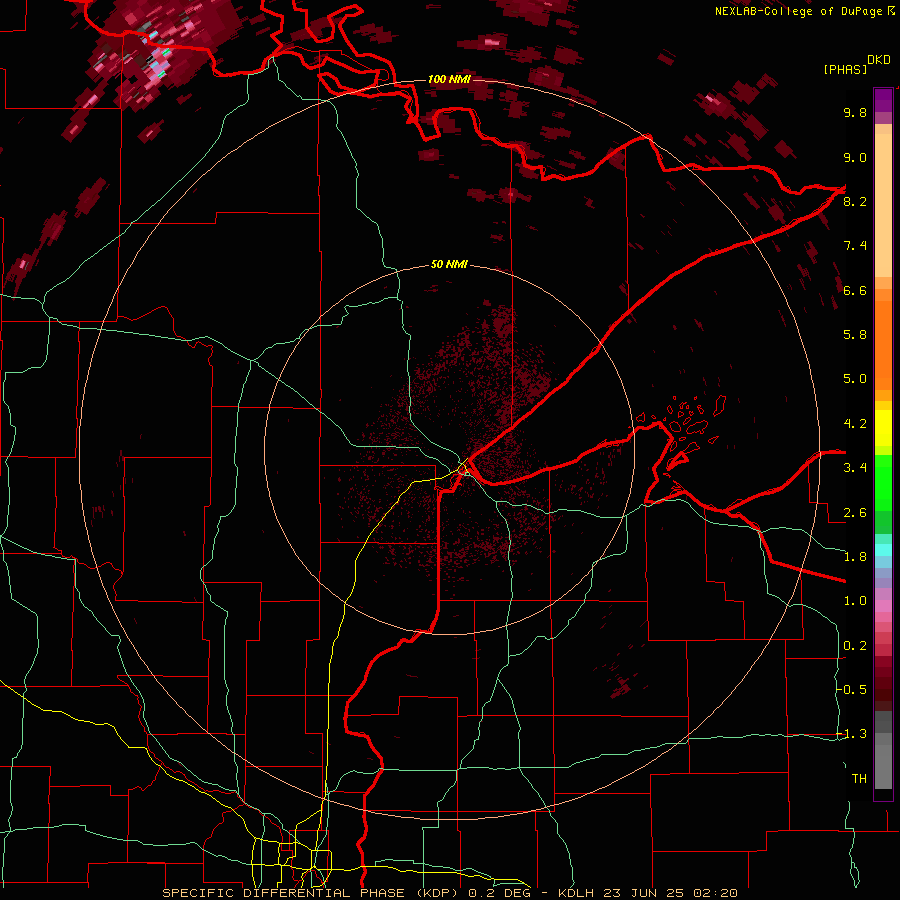Click the 8.2 scale value

click(855, 201)
